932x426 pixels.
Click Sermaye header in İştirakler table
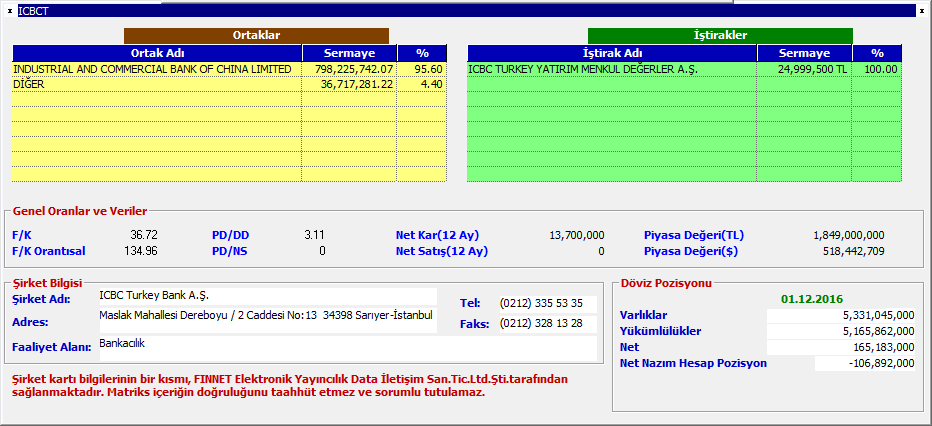coord(804,53)
